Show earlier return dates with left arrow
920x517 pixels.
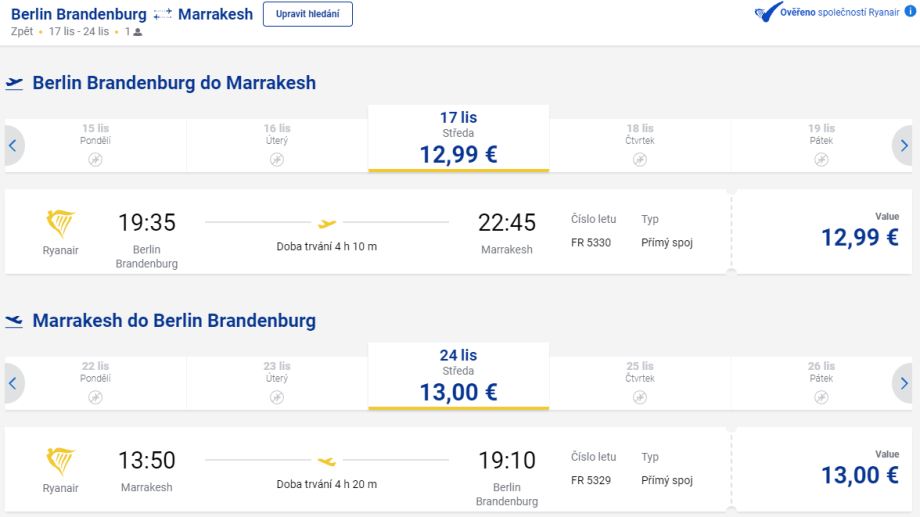tap(13, 384)
